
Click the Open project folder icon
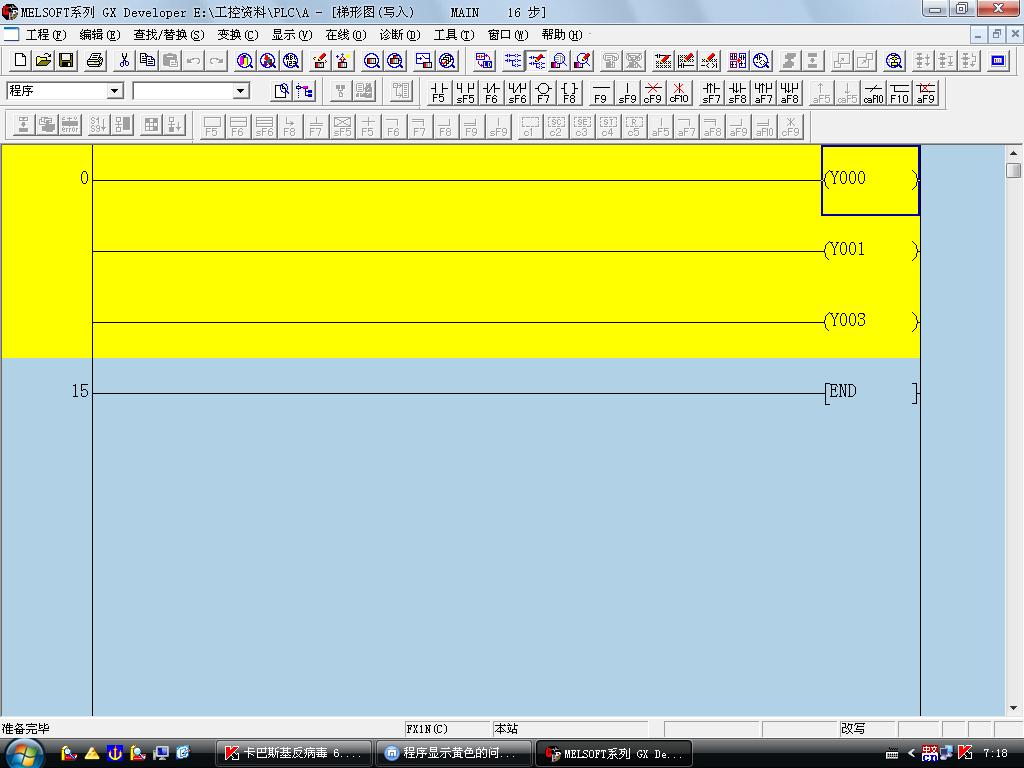click(43, 60)
